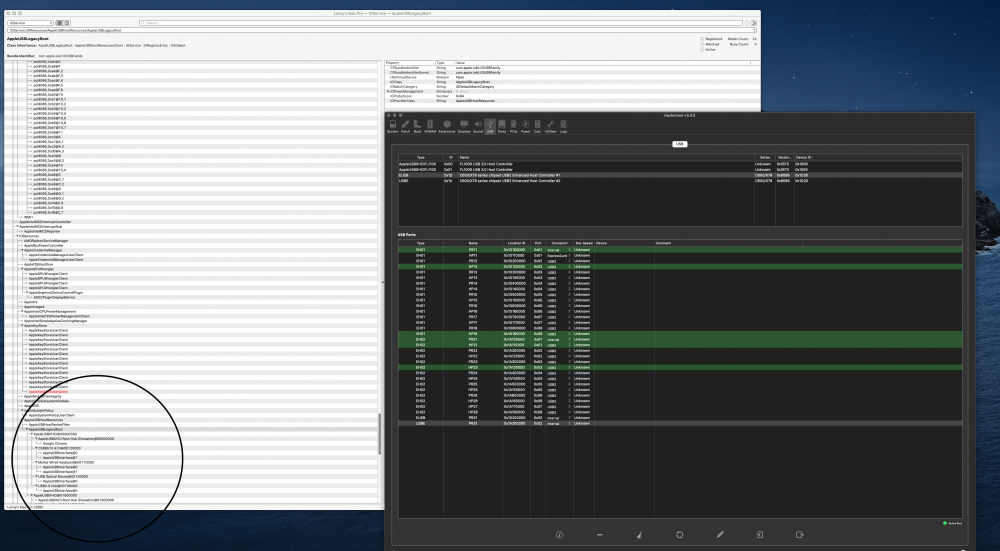Select the IOProviderClass property row

(x=572, y=101)
